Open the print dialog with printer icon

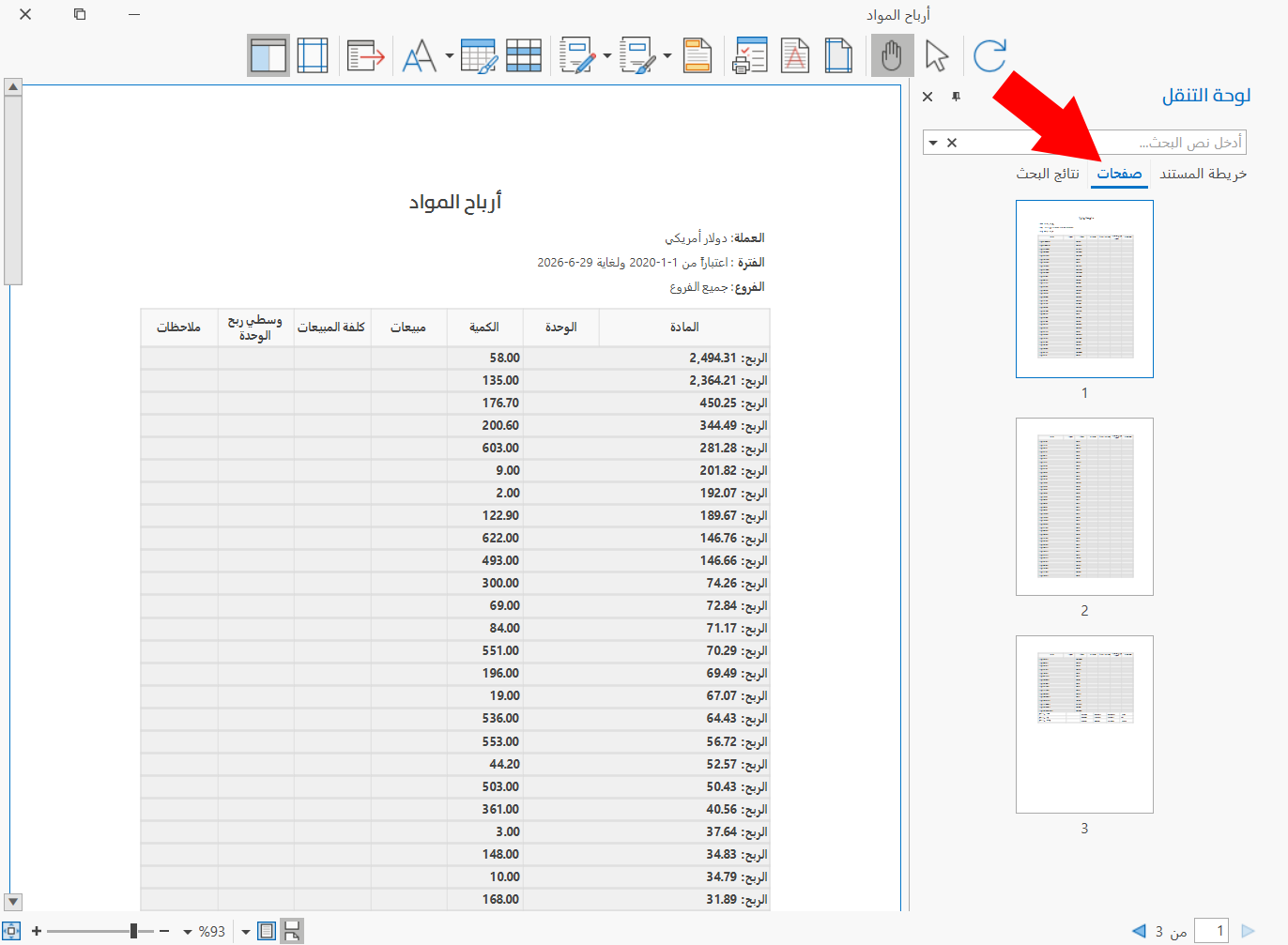click(x=750, y=55)
